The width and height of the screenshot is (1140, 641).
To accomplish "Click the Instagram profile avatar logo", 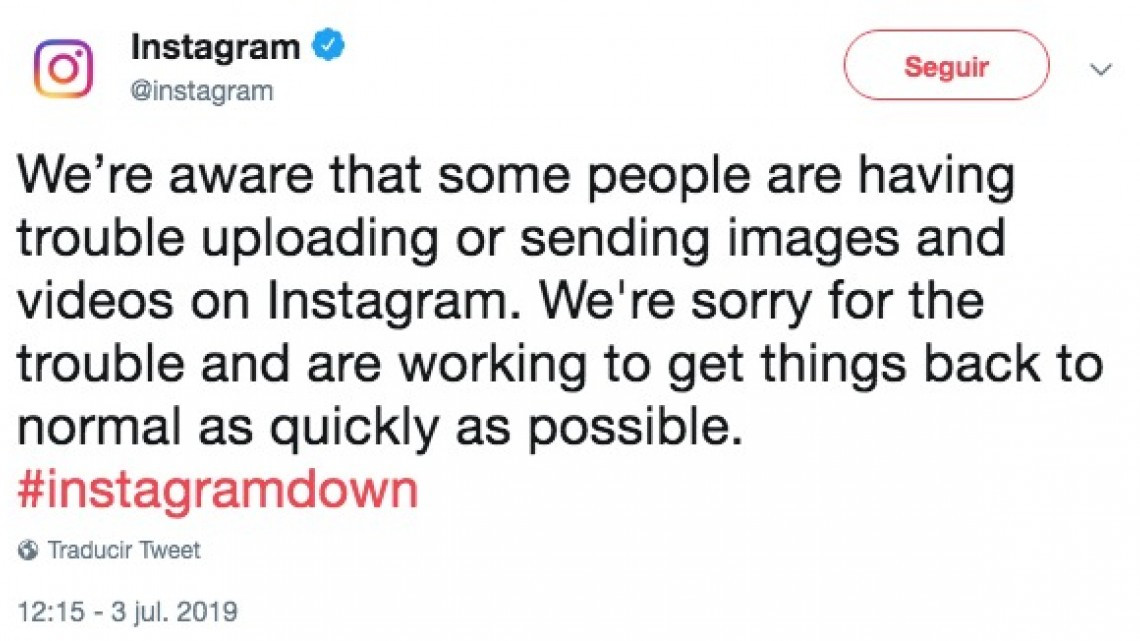I will 63,69.
